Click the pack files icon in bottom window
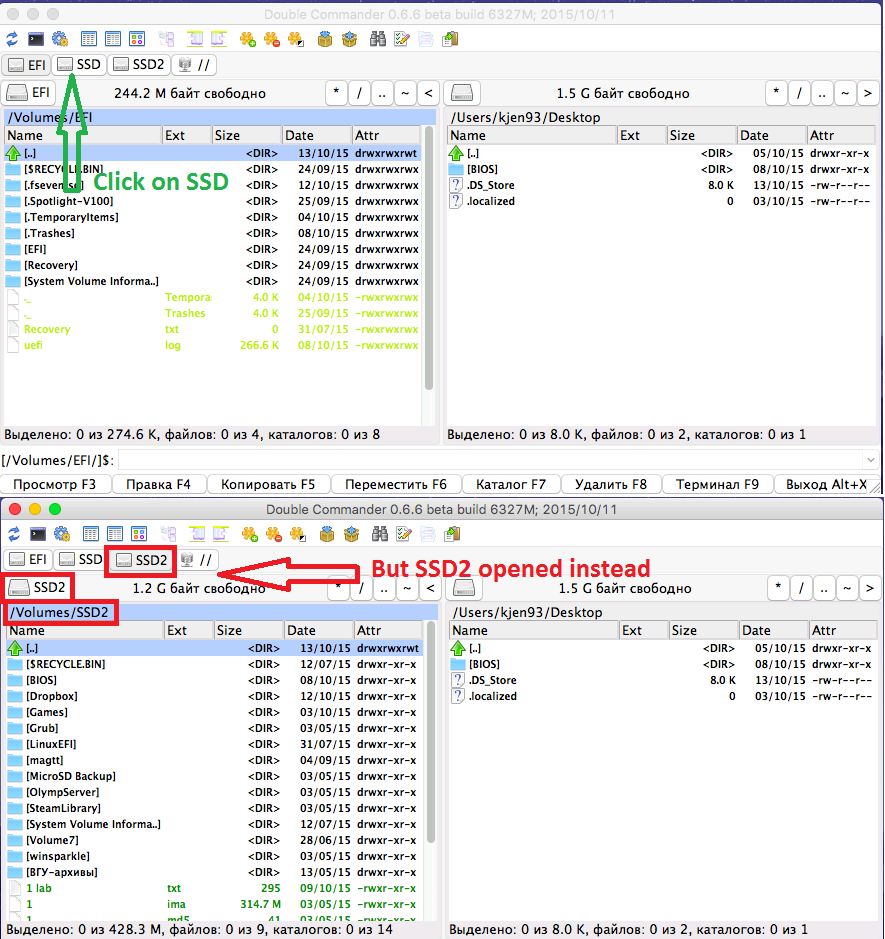This screenshot has height=939, width=885. (324, 533)
